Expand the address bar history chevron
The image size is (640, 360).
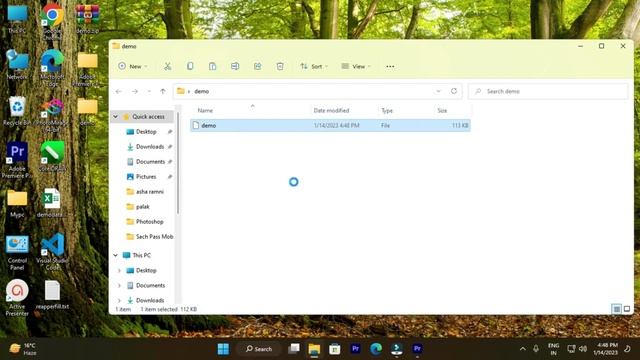click(x=438, y=91)
